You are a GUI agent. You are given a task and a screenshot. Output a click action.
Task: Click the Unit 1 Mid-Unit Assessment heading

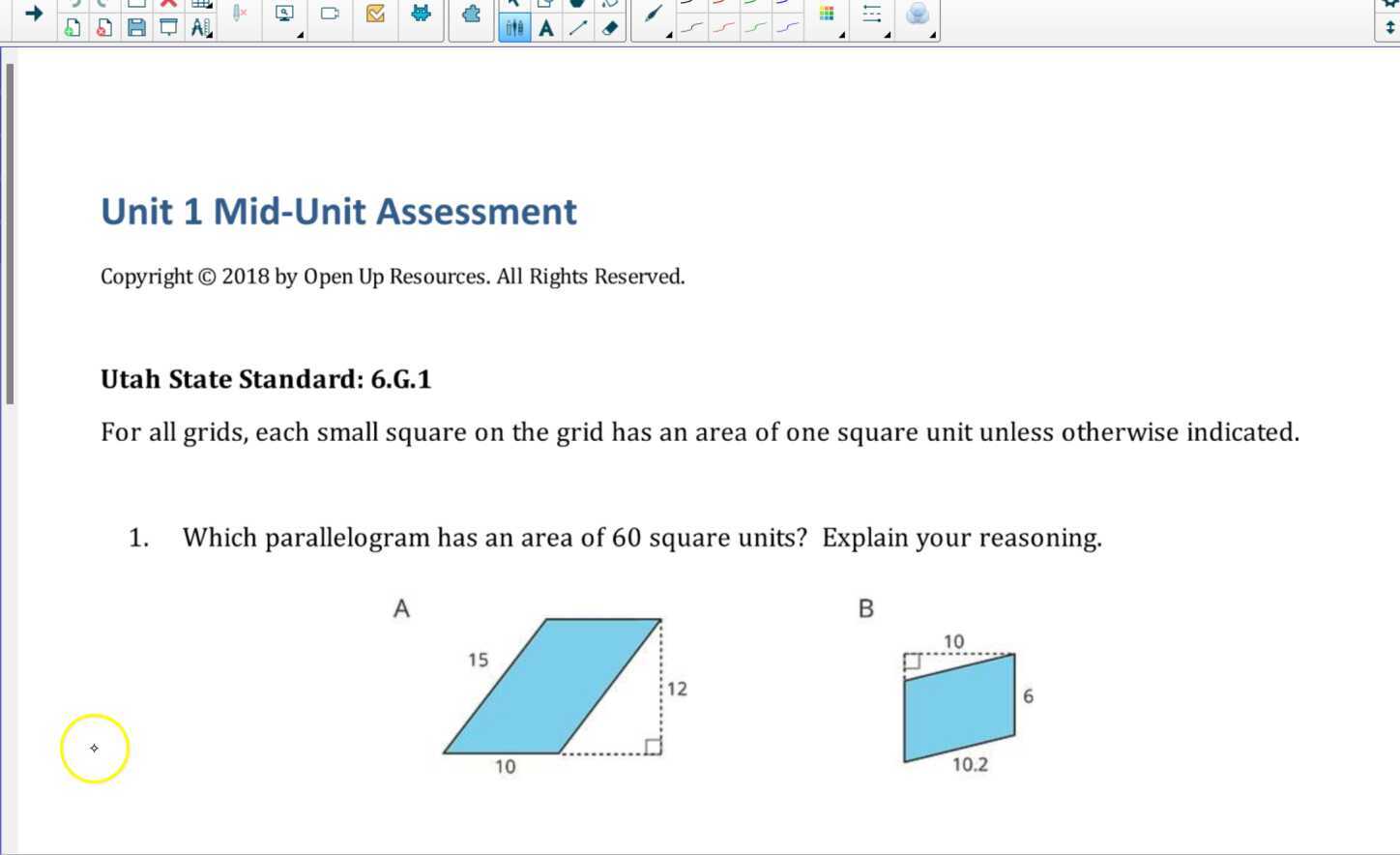pos(338,211)
